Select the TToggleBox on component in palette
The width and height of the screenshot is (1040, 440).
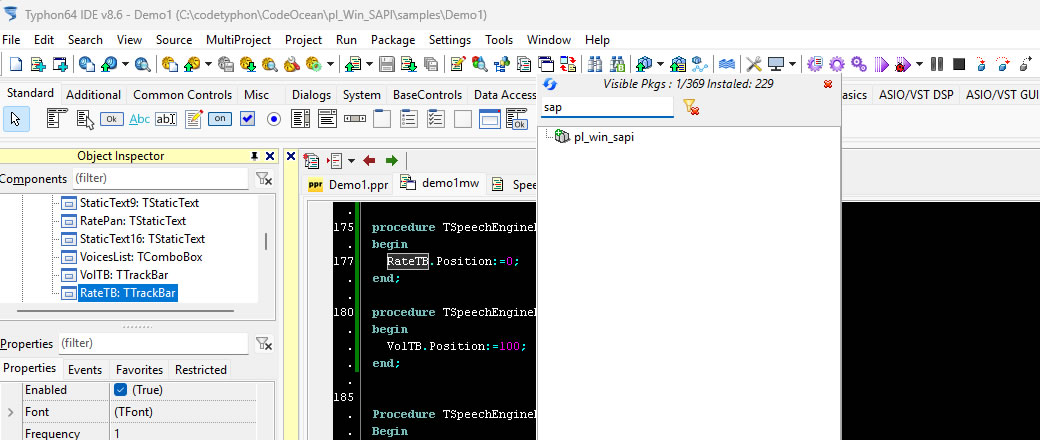click(x=220, y=119)
